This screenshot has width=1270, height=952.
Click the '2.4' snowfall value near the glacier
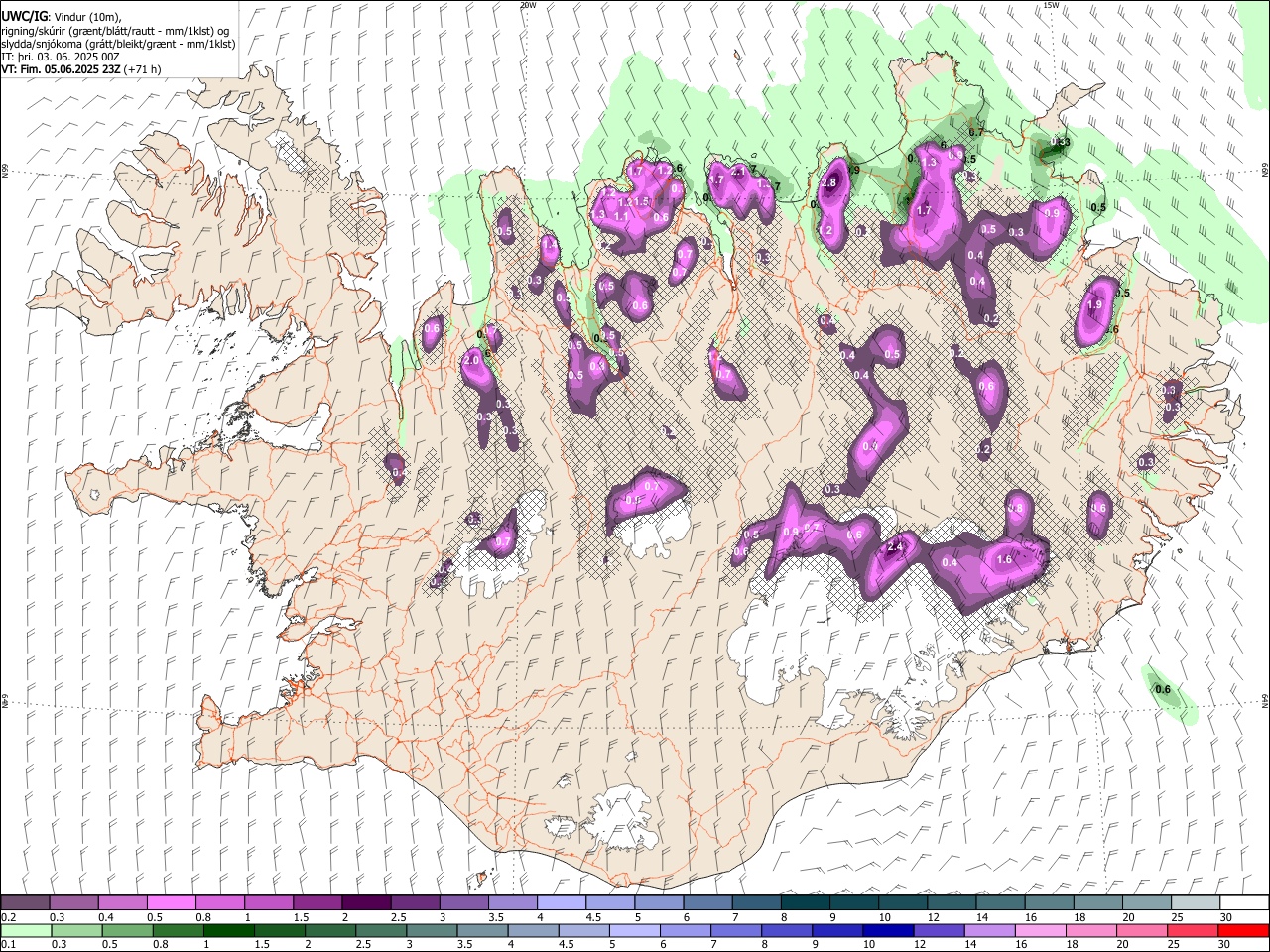(x=895, y=546)
